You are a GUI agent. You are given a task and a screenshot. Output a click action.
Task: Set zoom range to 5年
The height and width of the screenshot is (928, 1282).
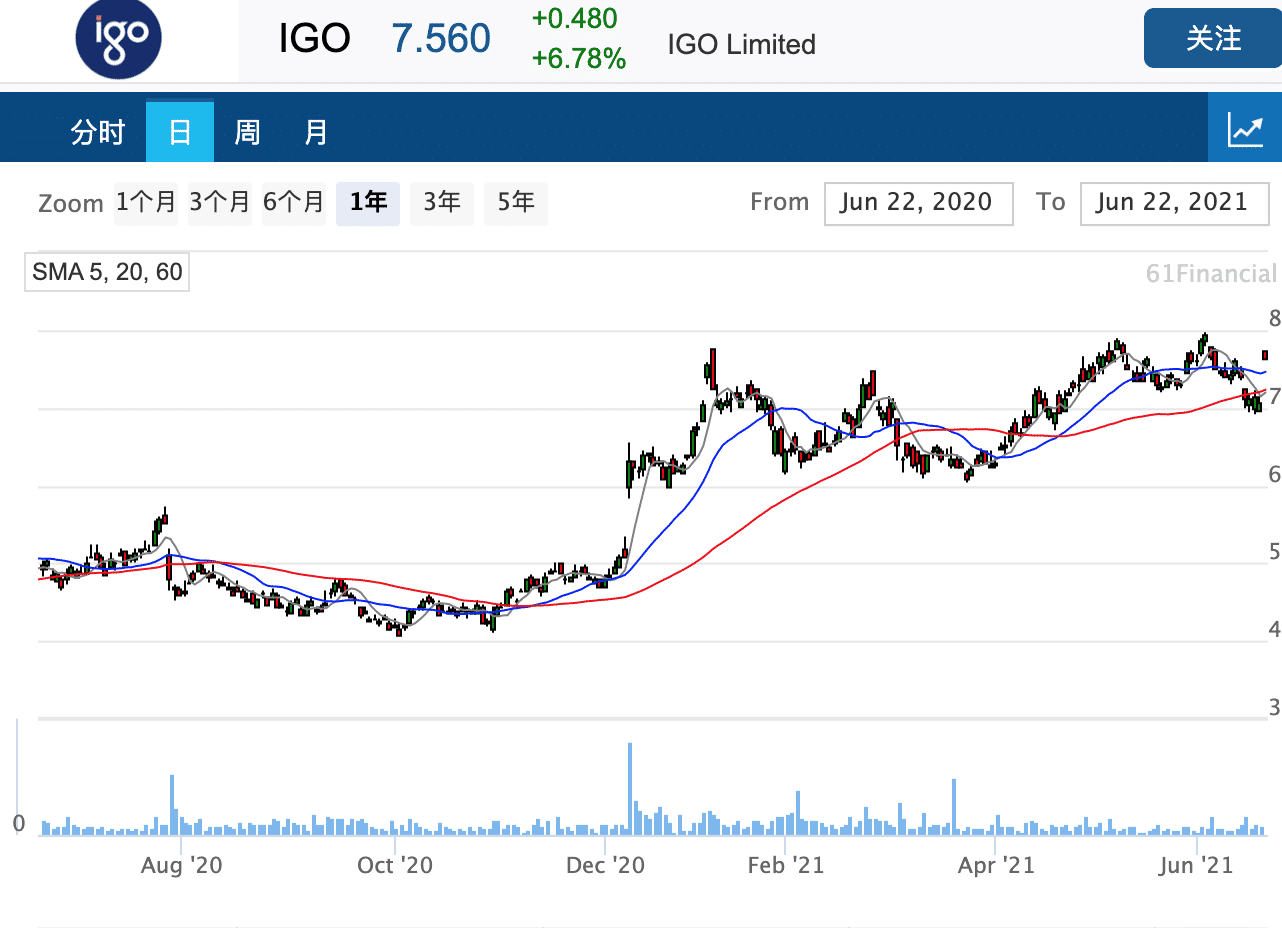pos(516,203)
